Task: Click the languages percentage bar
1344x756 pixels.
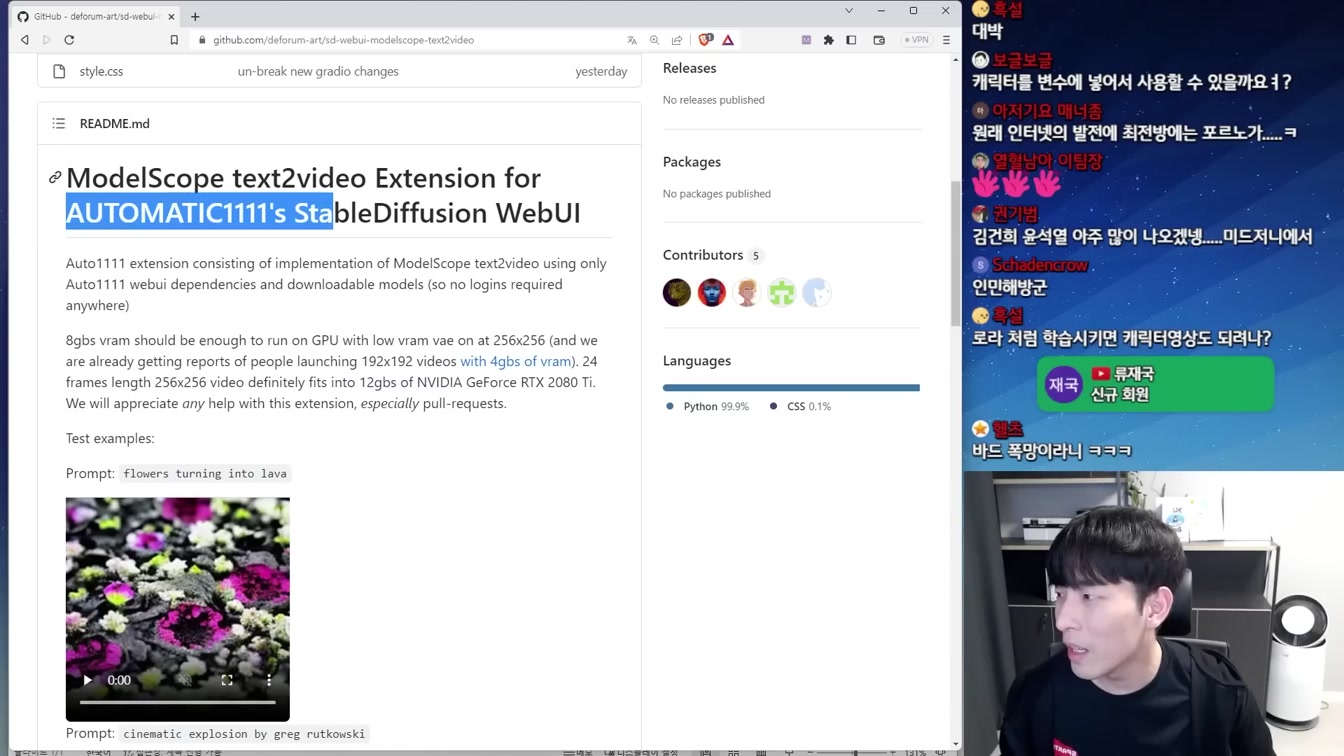Action: (x=791, y=387)
